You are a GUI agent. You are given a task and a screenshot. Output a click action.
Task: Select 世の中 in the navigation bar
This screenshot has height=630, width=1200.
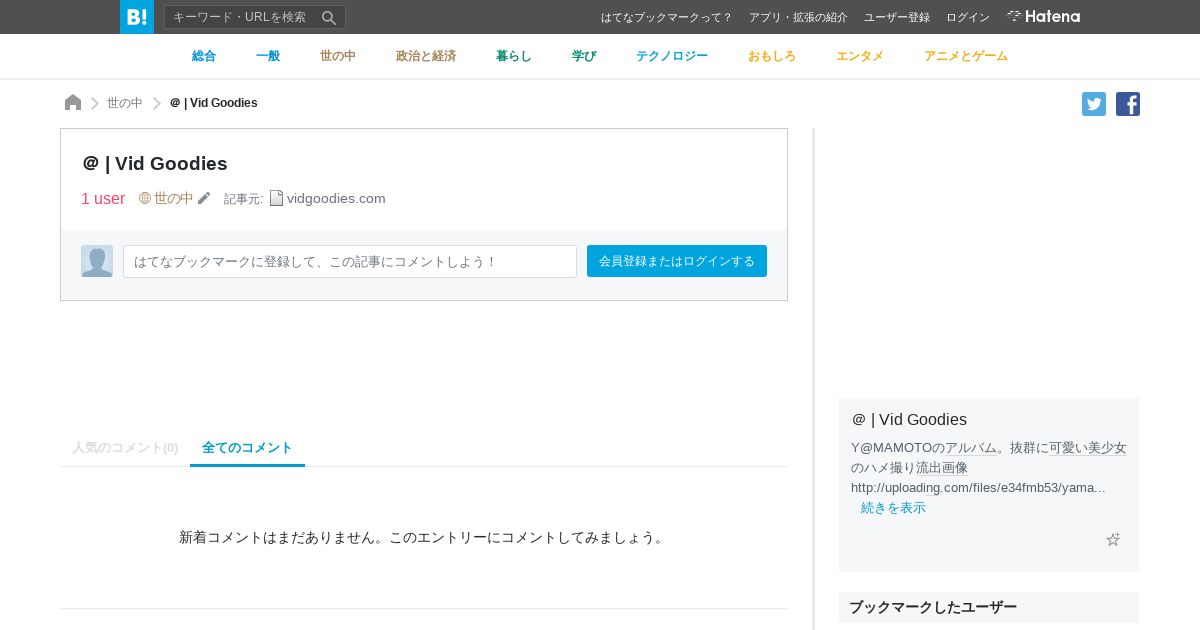click(338, 56)
